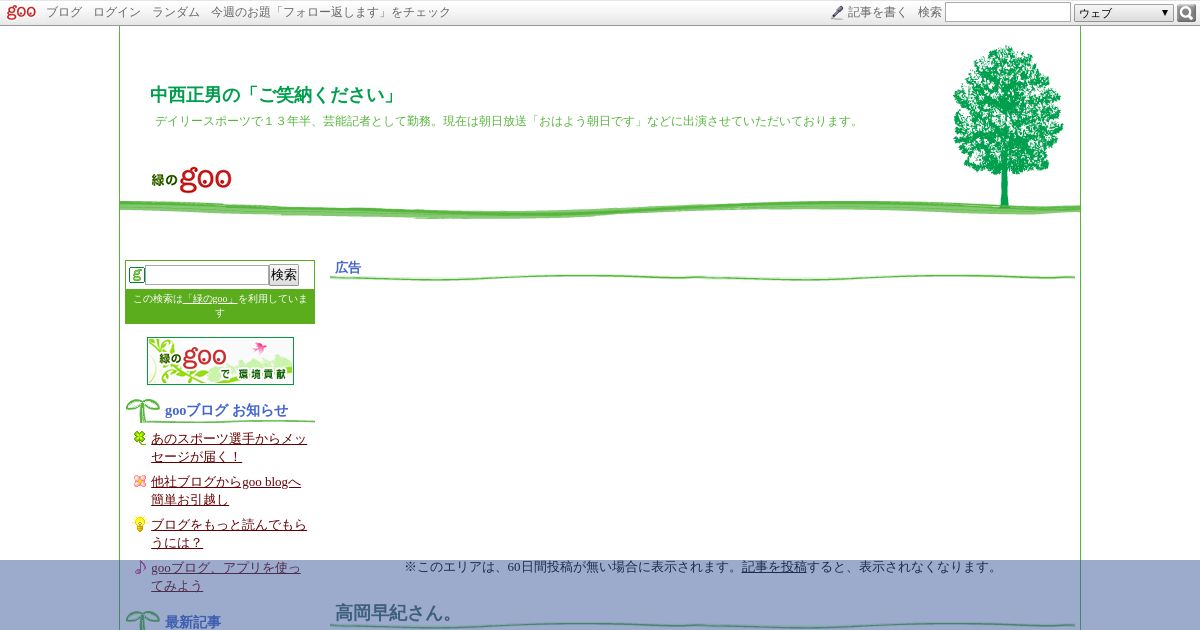Open 今週のお題「フォロー返します」をチェック link

[x=331, y=12]
